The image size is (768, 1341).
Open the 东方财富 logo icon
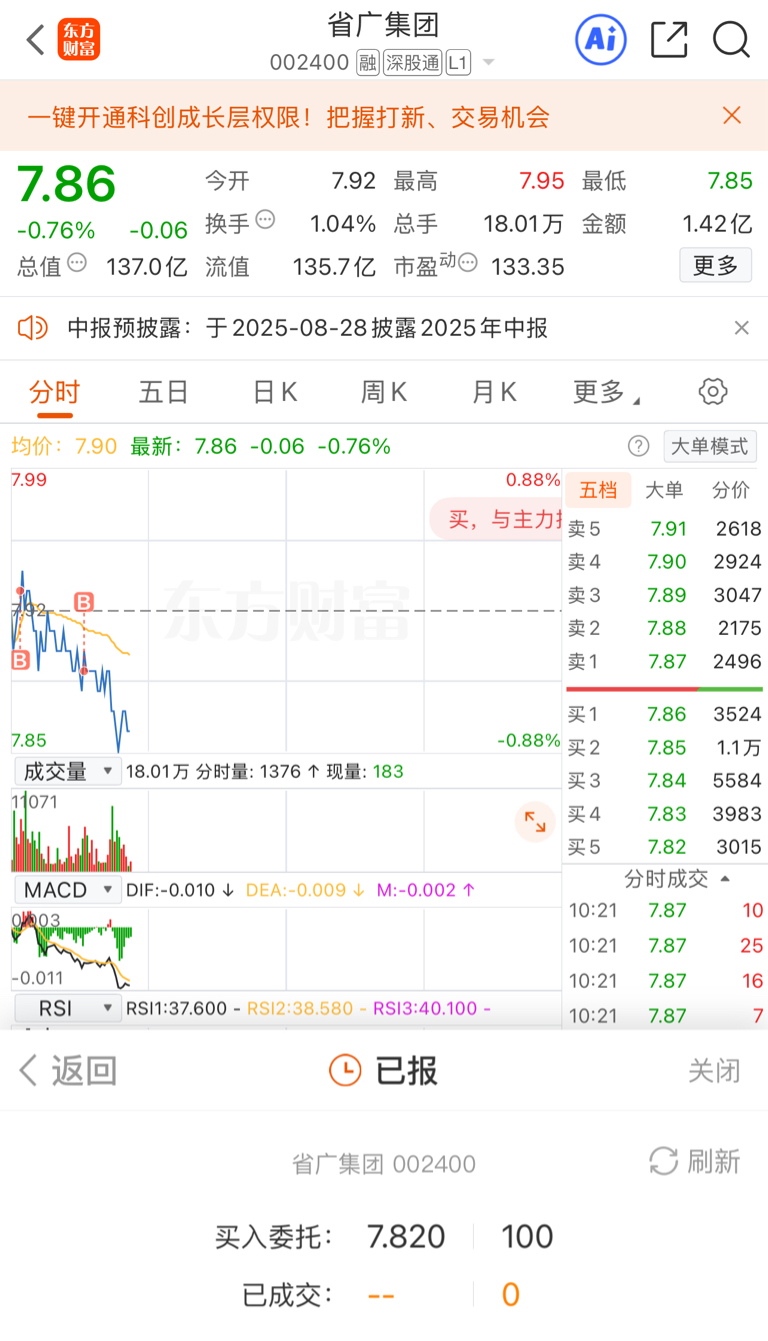click(x=79, y=40)
